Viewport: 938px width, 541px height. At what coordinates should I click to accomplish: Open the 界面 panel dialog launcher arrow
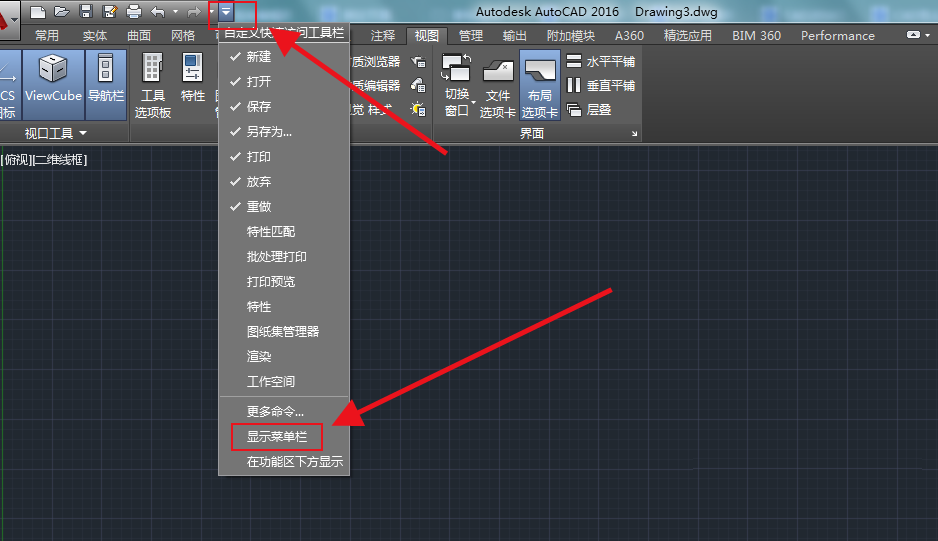coord(634,133)
